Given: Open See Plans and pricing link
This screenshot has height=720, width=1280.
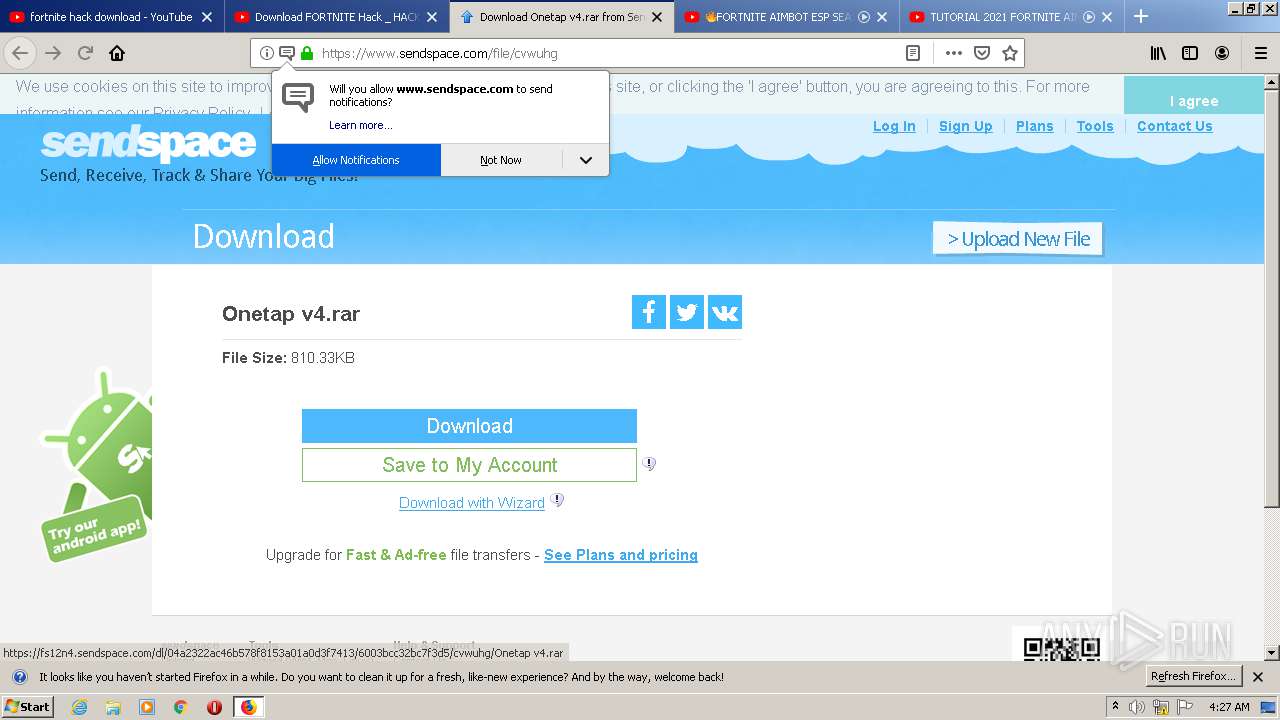Looking at the screenshot, I should tap(621, 555).
